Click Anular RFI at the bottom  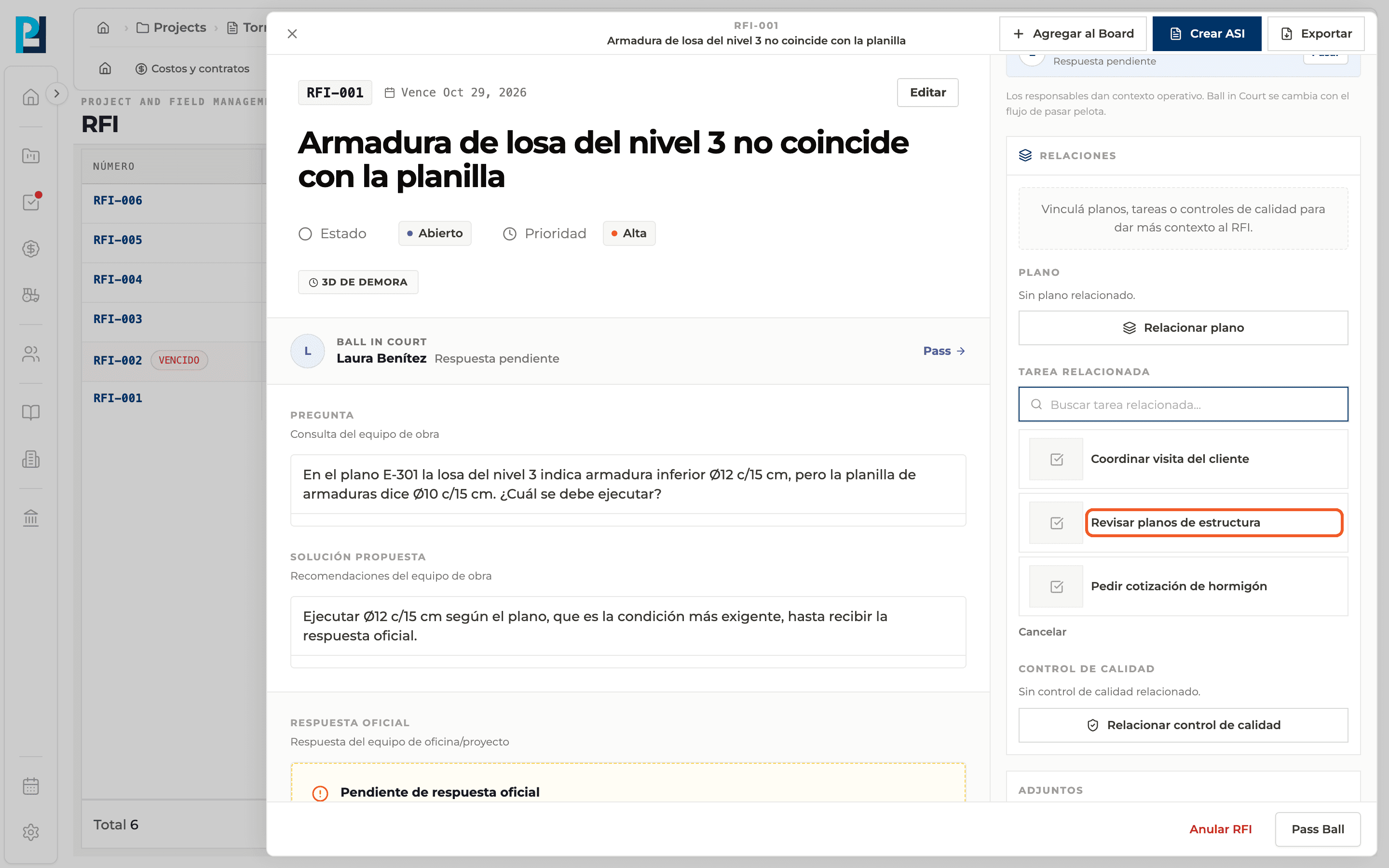pyautogui.click(x=1220, y=829)
